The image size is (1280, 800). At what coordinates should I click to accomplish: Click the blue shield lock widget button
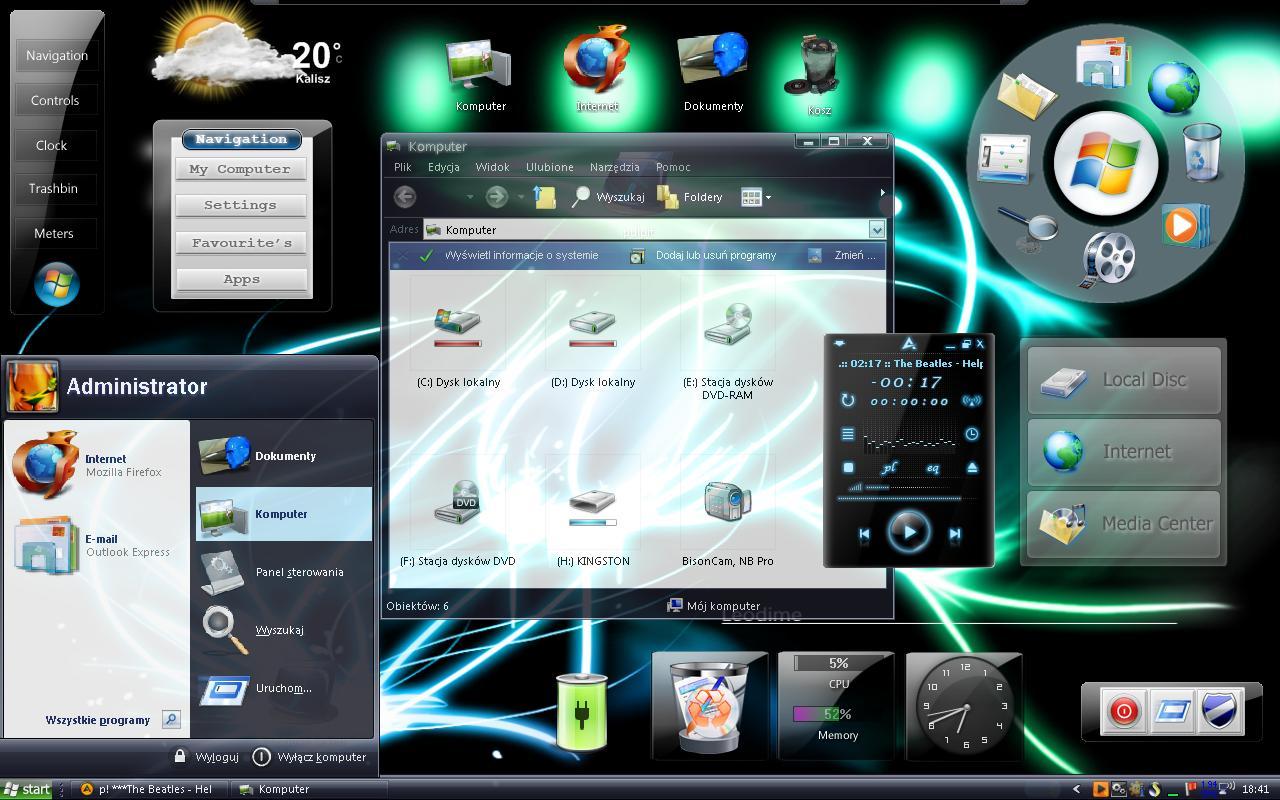(x=1221, y=711)
